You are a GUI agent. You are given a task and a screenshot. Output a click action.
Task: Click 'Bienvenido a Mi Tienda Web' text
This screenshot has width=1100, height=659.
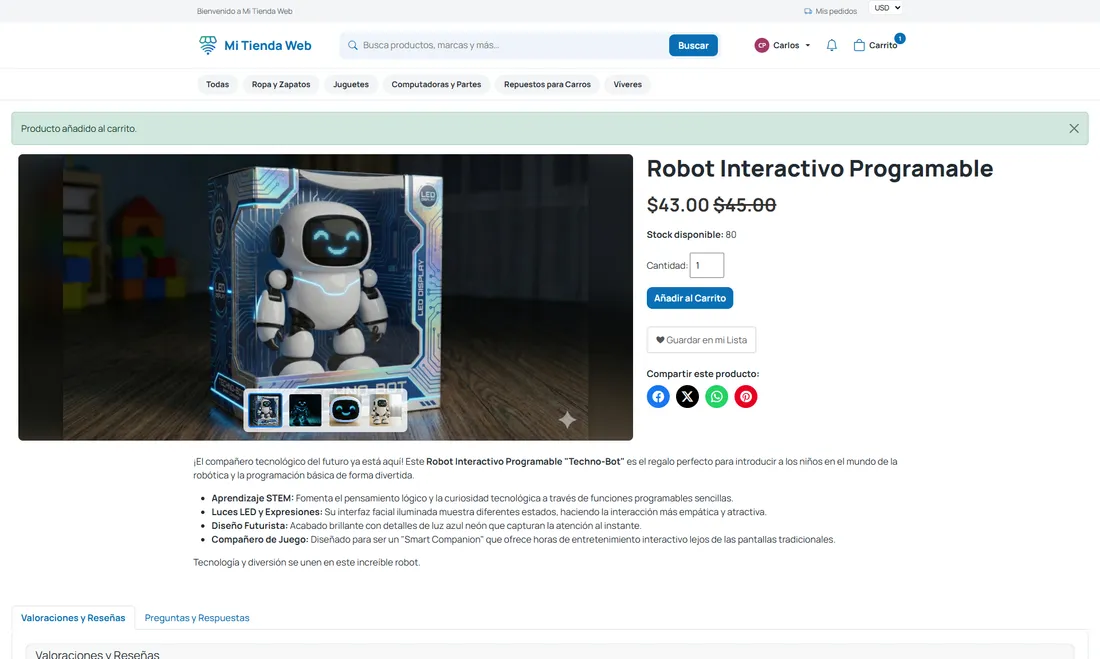[x=245, y=11]
